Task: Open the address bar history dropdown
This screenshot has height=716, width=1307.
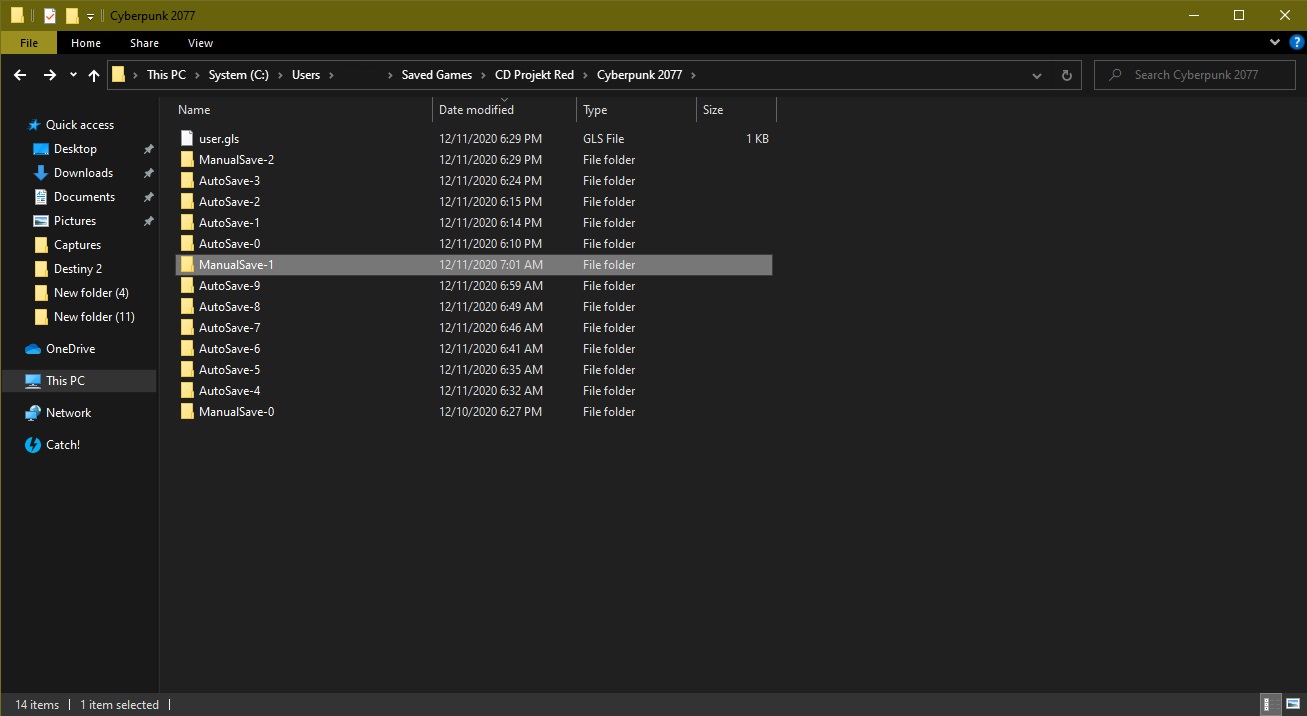Action: coord(1037,75)
